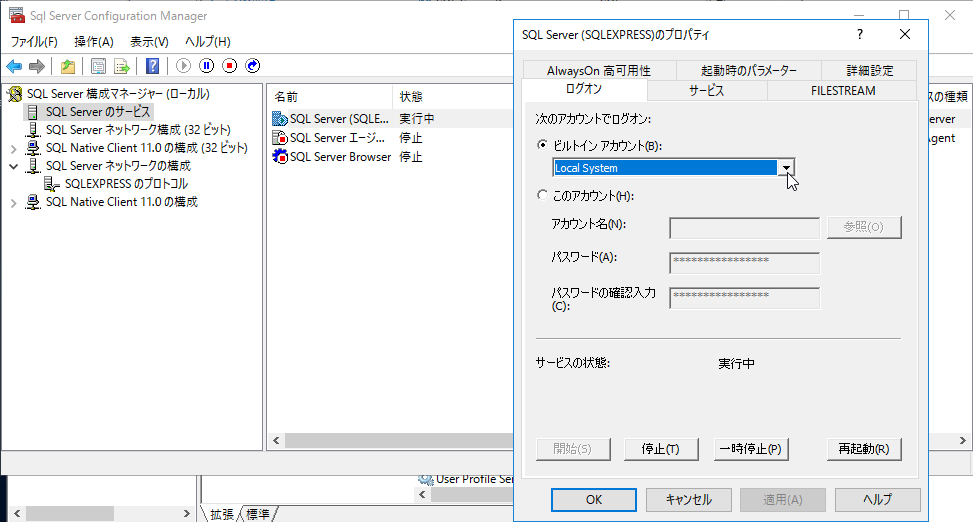
Task: Pause service using the toolbar pause icon
Action: click(x=207, y=66)
